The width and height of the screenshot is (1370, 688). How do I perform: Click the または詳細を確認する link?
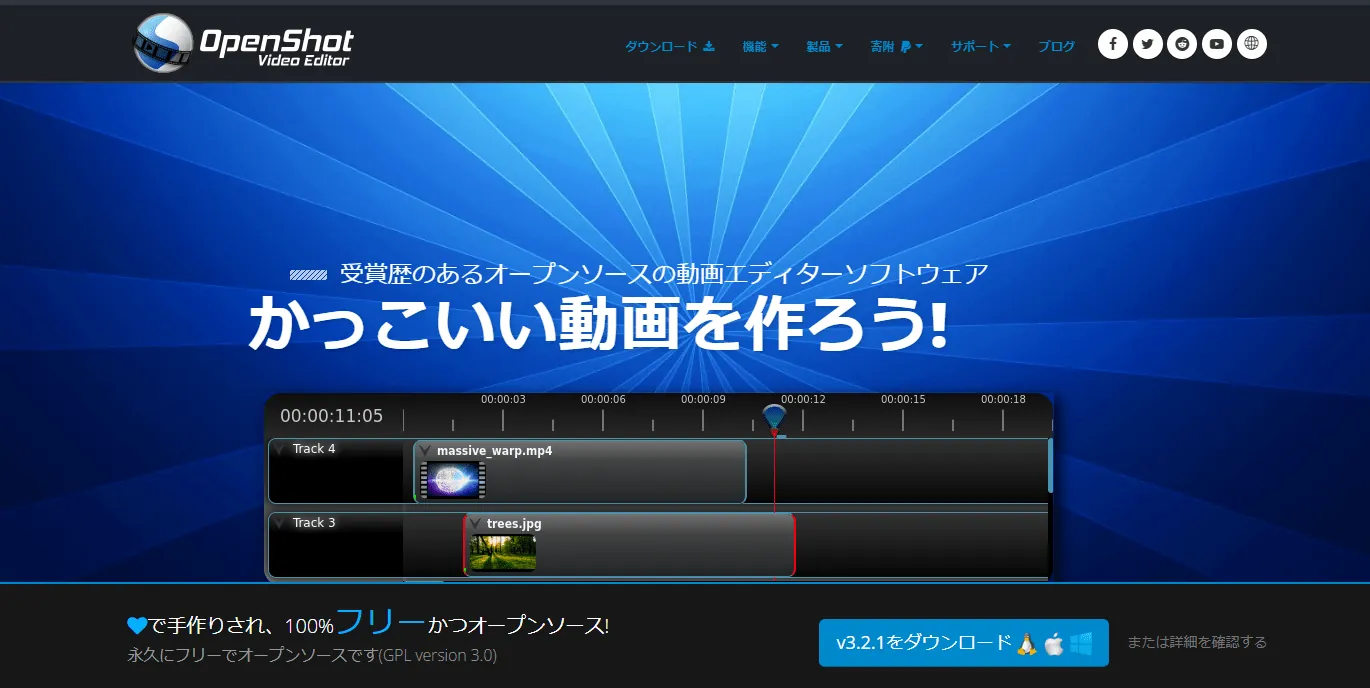(1197, 642)
